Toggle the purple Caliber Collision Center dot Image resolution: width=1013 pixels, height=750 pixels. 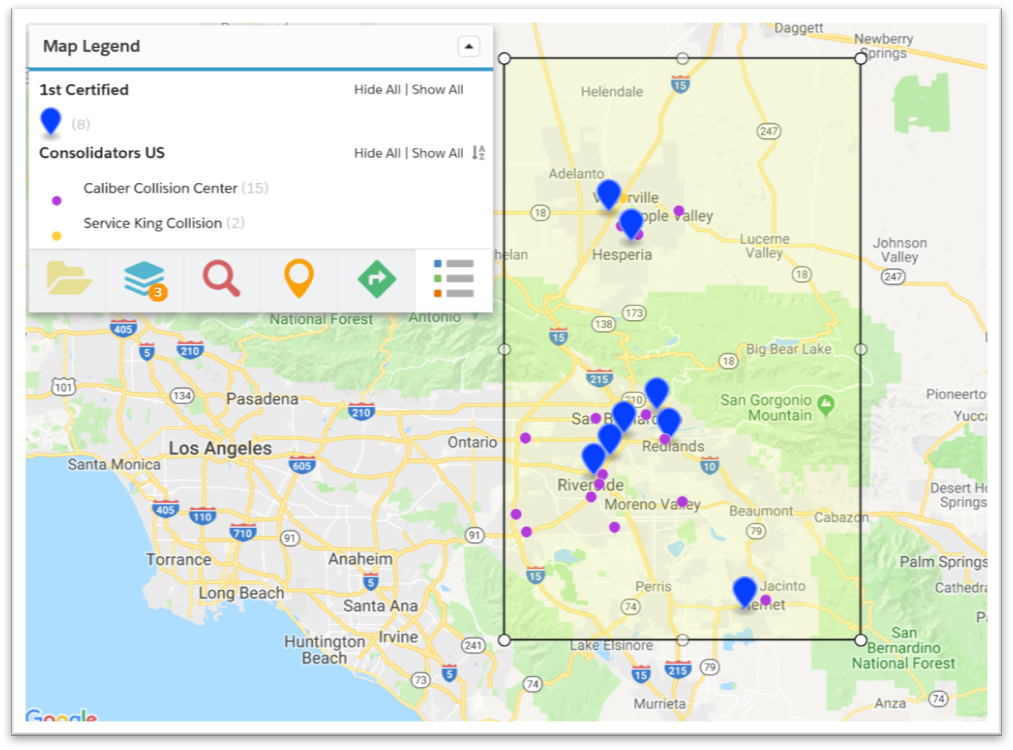point(57,201)
